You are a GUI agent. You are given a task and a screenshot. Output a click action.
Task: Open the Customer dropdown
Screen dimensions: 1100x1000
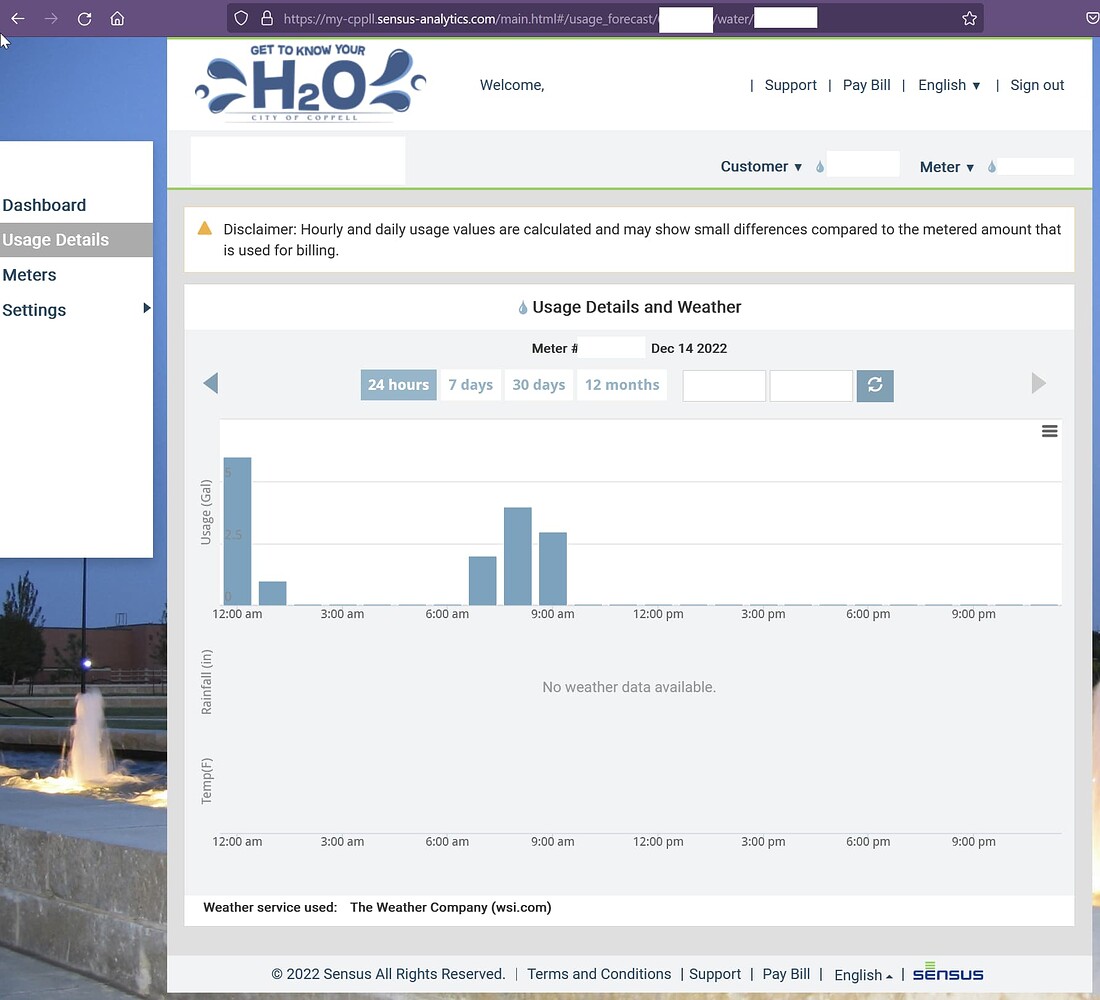pyautogui.click(x=761, y=166)
